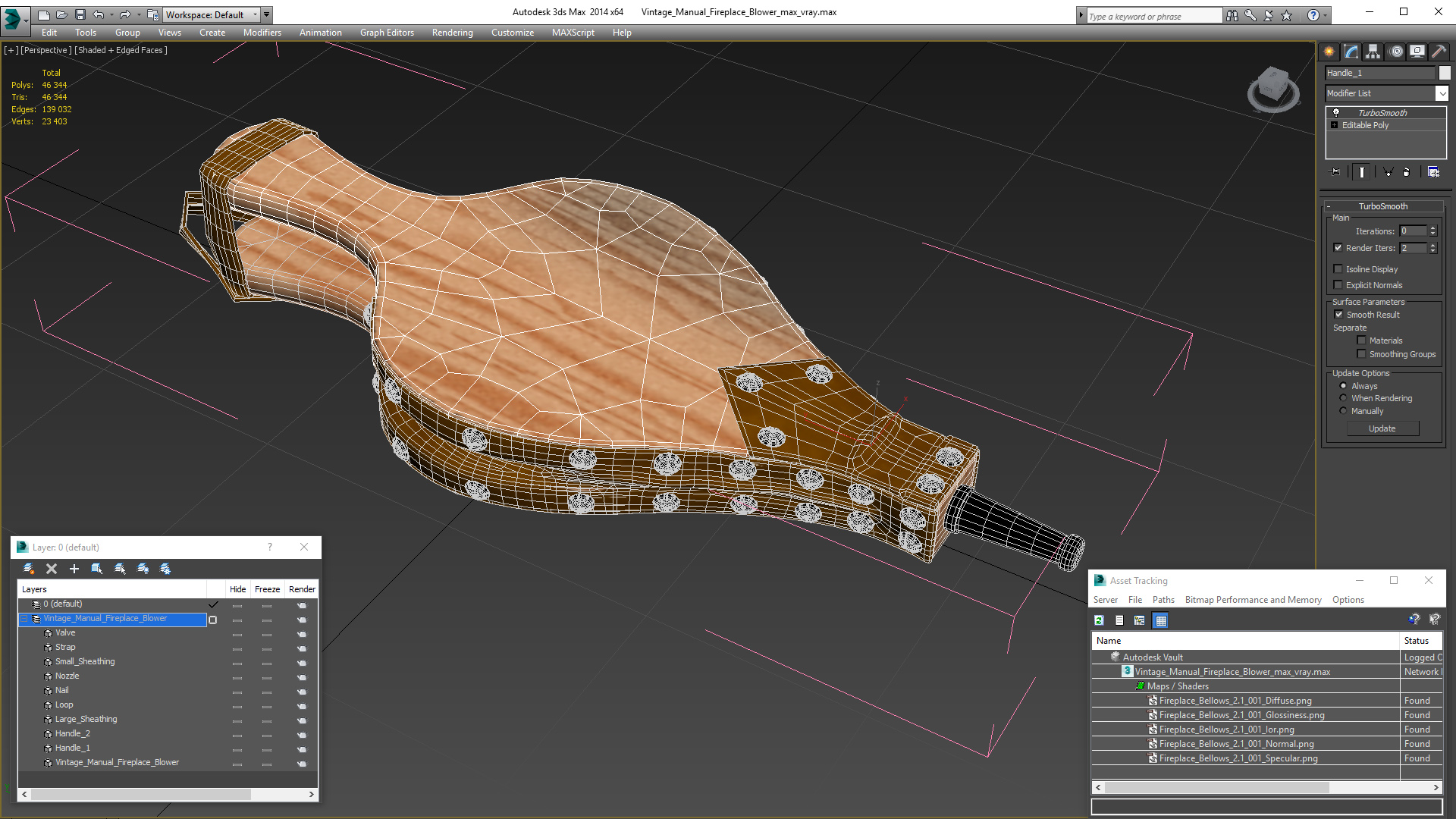Click the Refresh icon in Asset Tracking

1099,620
